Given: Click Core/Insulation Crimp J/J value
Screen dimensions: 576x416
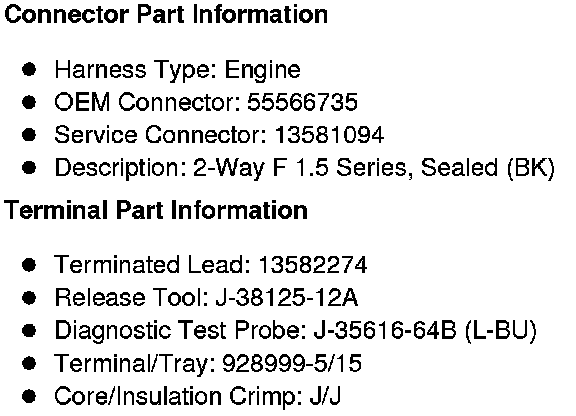Looking at the screenshot, I should pos(325,396).
